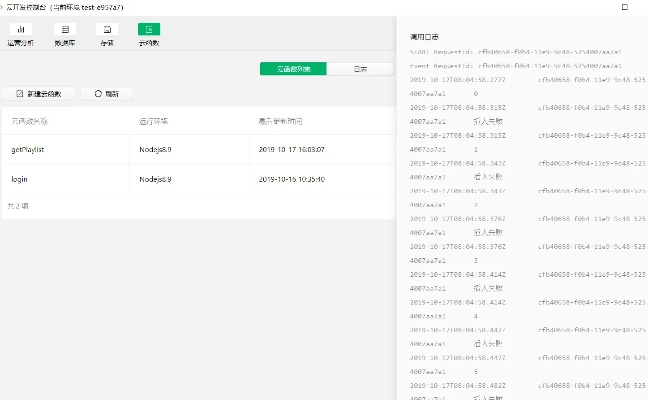Select the getPlaylist function name
Image resolution: width=648 pixels, height=400 pixels.
pos(28,150)
